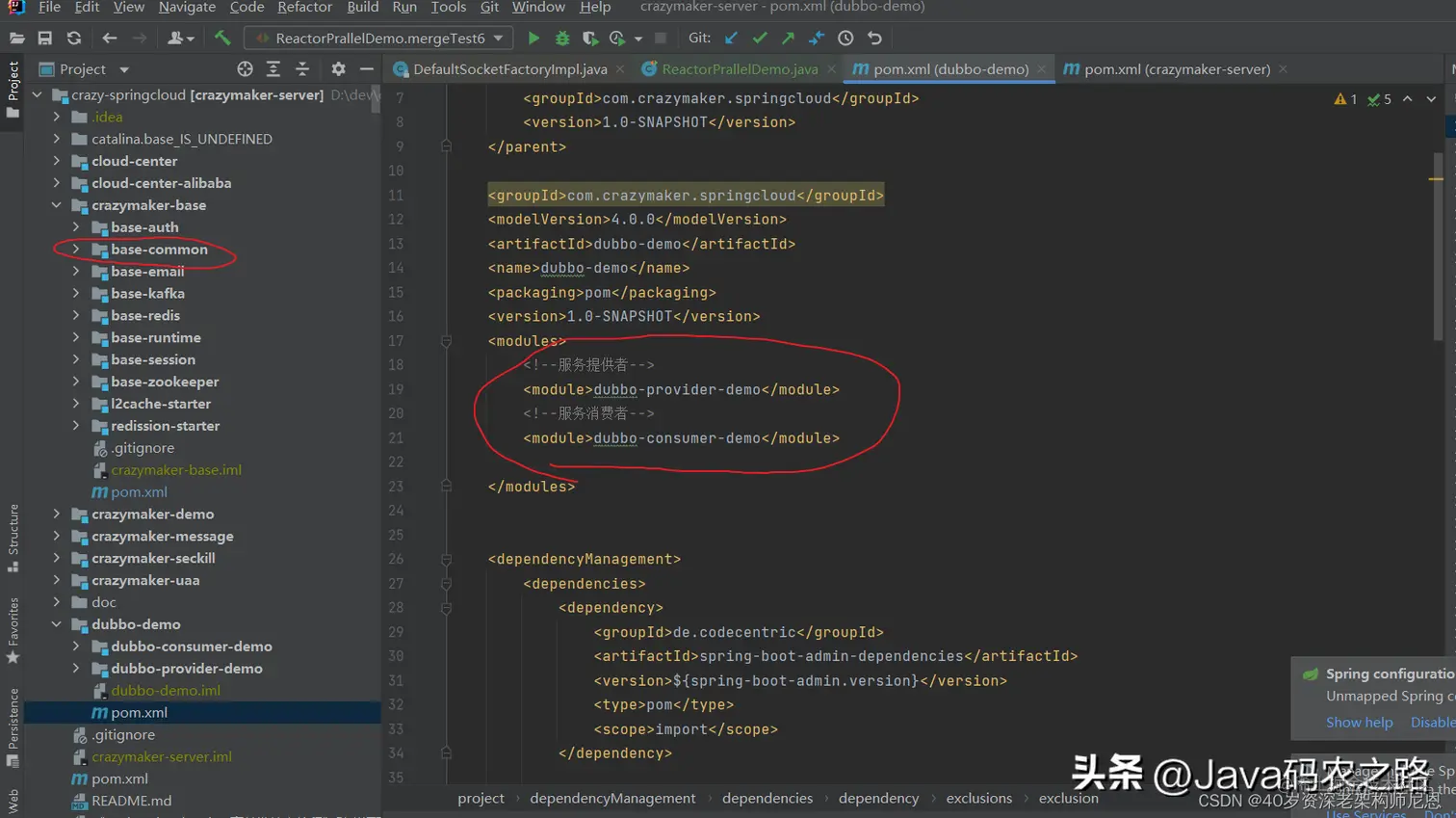Expand the crazymaker-seckill folder

coord(56,559)
